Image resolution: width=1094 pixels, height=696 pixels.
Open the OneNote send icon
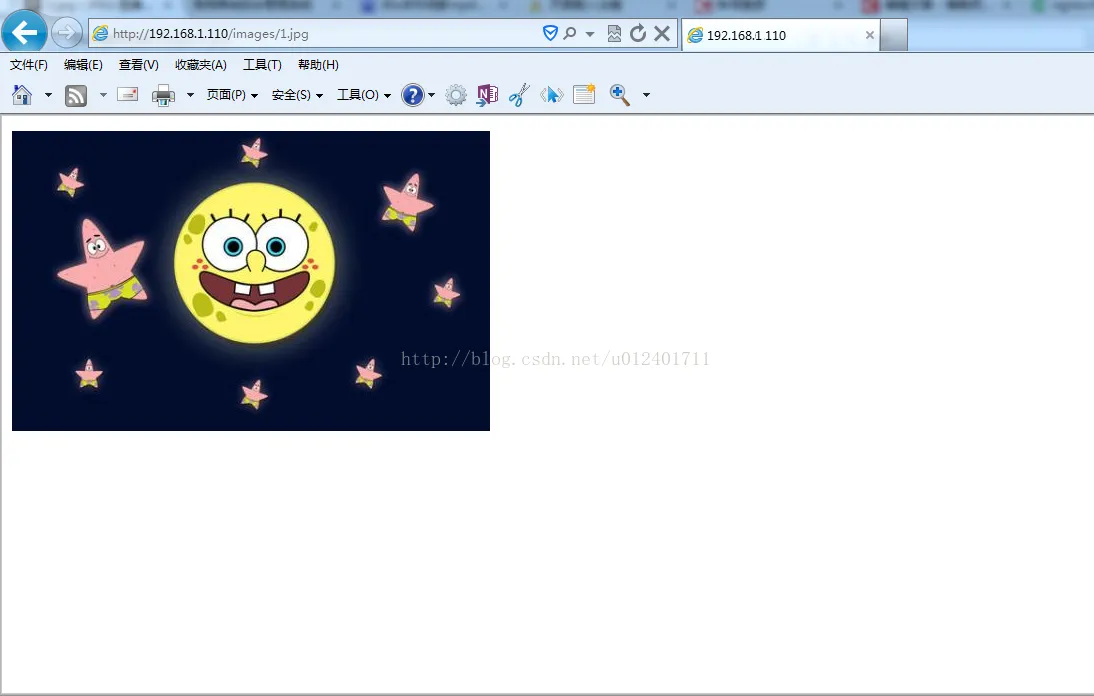(487, 95)
